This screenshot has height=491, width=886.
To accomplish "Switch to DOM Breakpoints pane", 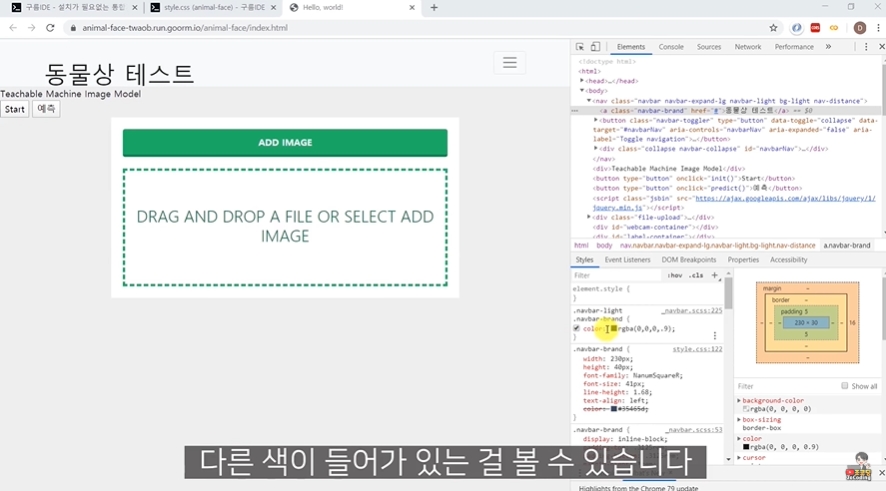I will pos(689,260).
